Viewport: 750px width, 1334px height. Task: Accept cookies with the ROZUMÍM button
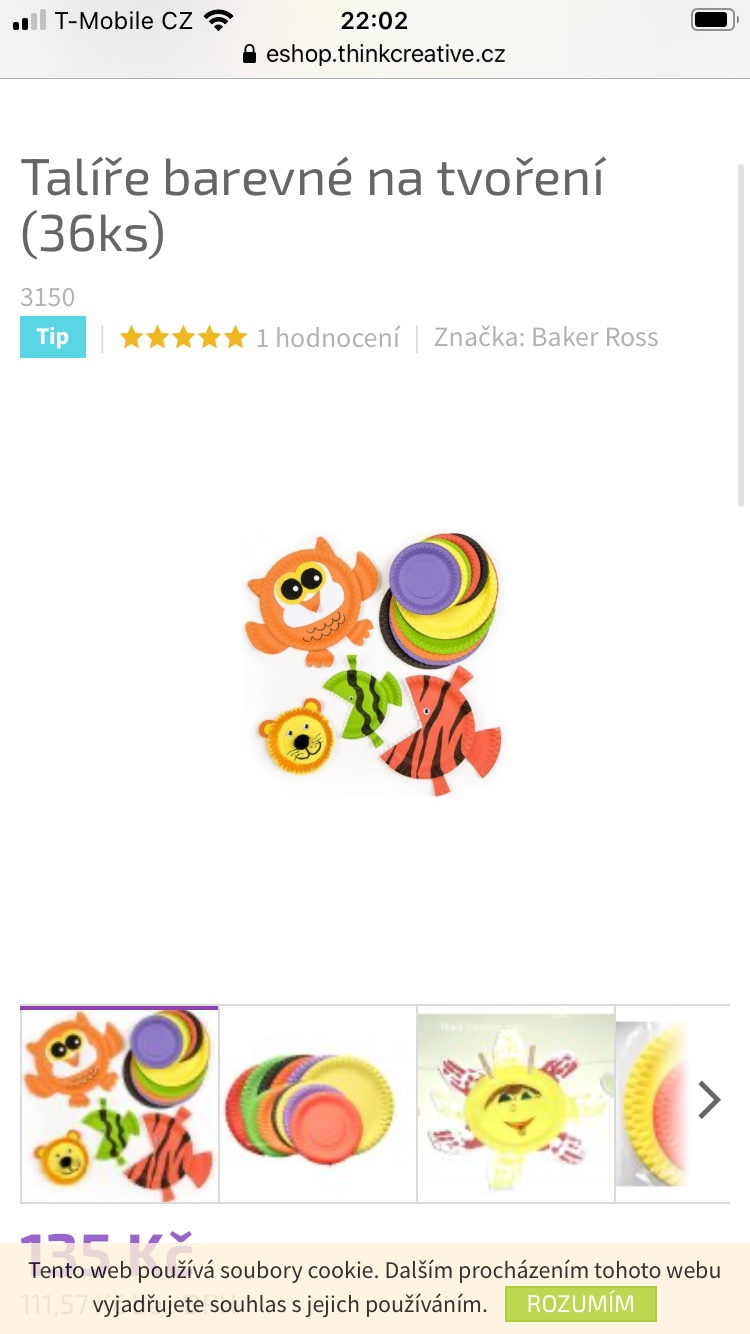[x=580, y=1304]
